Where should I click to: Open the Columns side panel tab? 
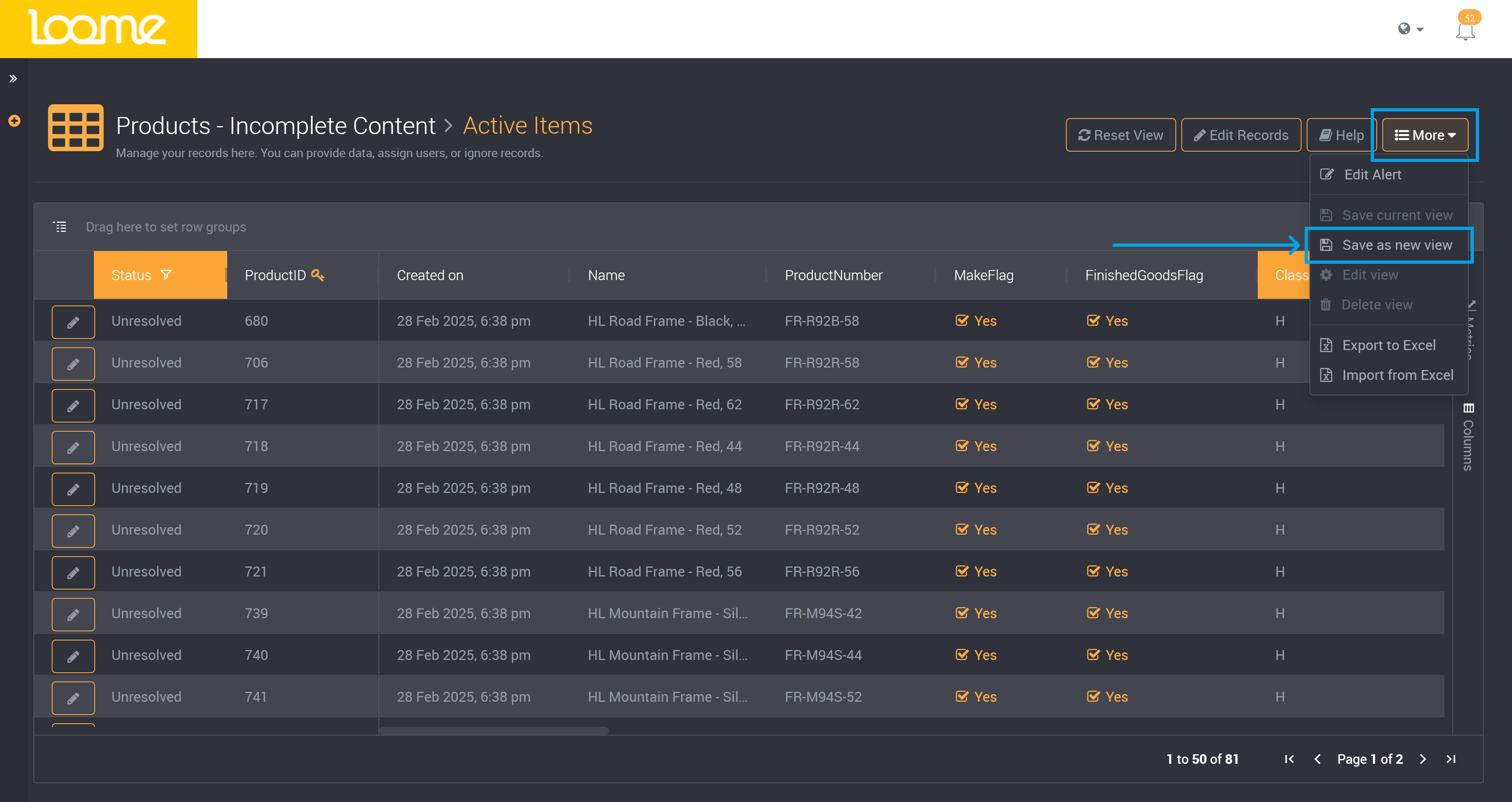pyautogui.click(x=1468, y=437)
